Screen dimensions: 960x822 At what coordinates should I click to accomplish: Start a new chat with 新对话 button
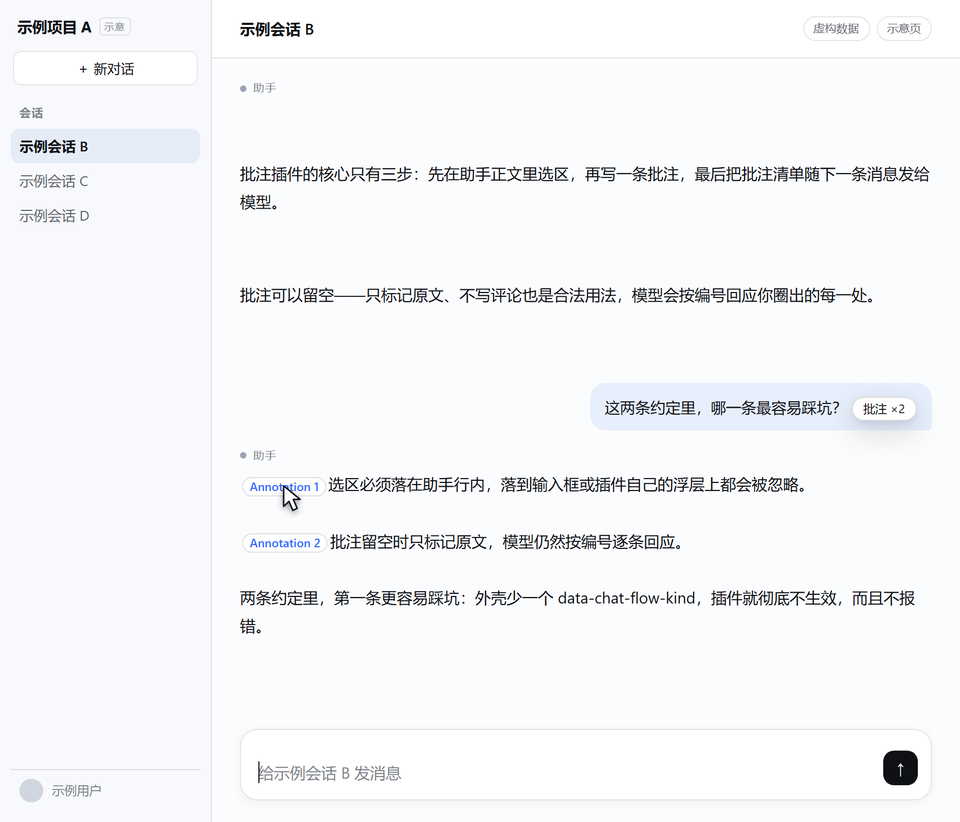coord(105,69)
